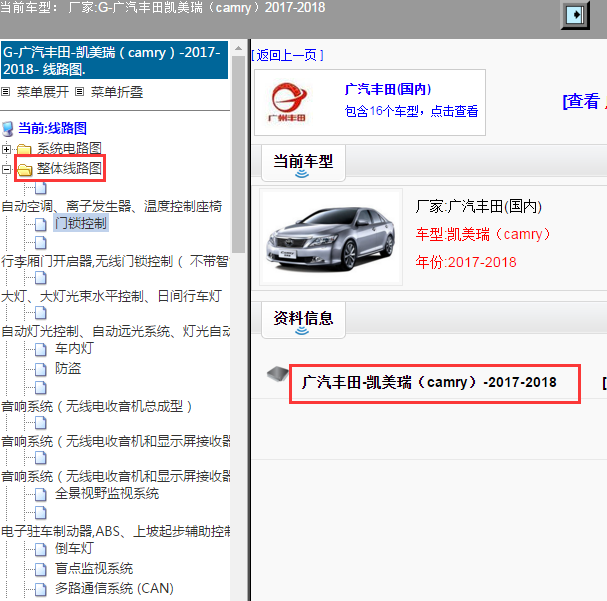Click the computer icon beside 当前:线路图
The image size is (607, 601).
(7, 129)
